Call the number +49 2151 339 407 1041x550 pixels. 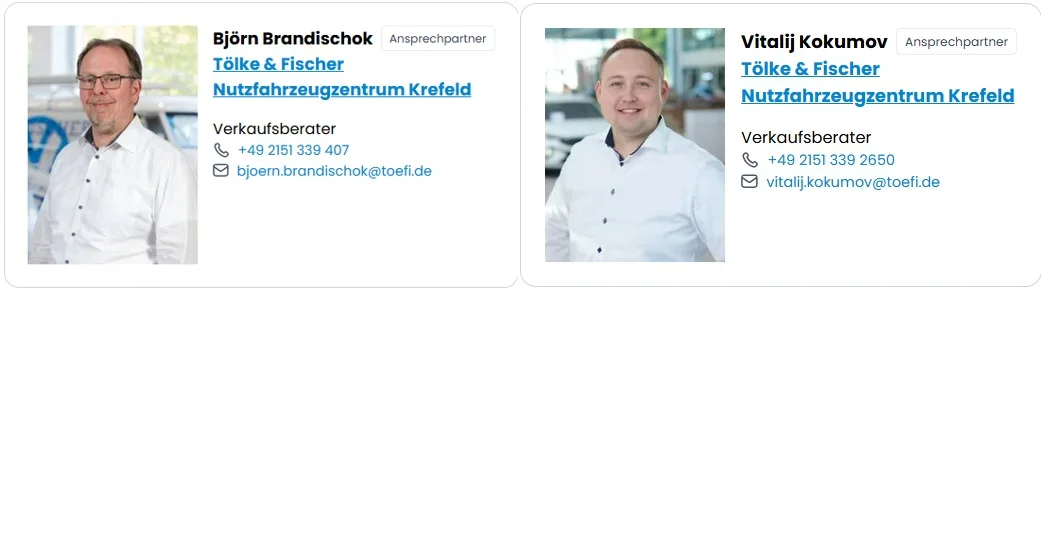(x=293, y=150)
